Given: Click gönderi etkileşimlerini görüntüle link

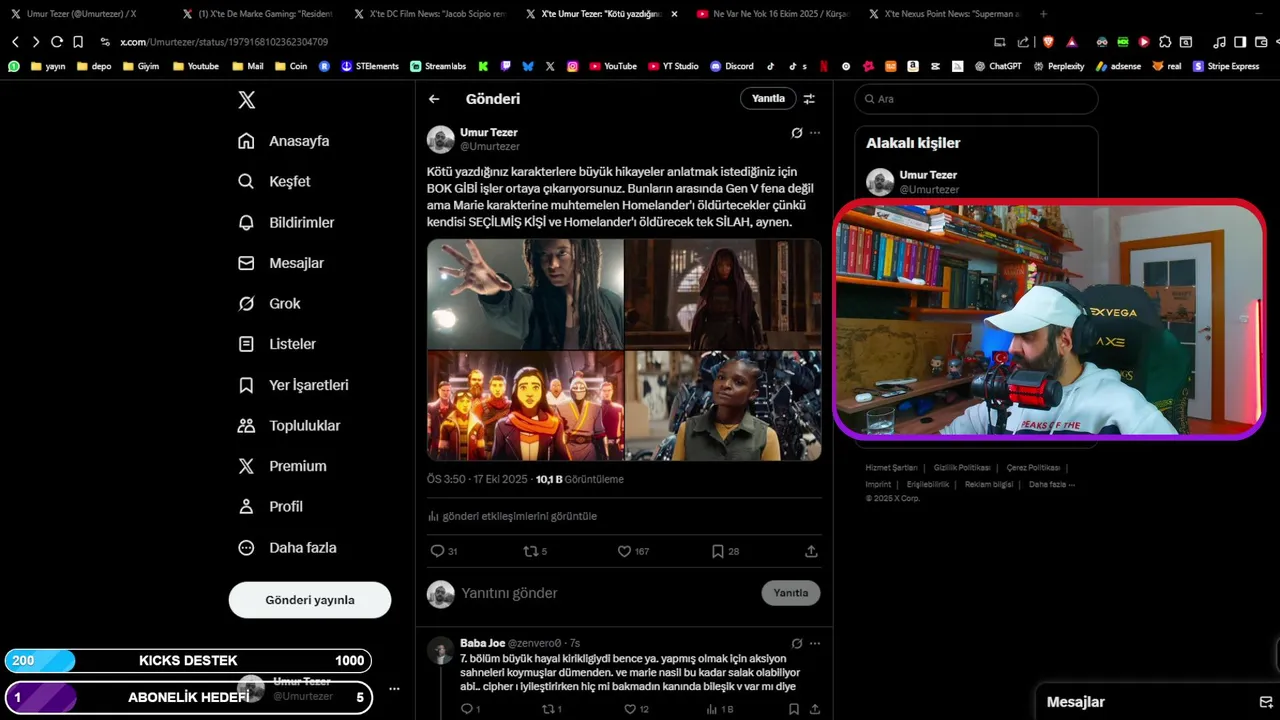Looking at the screenshot, I should pos(512,516).
